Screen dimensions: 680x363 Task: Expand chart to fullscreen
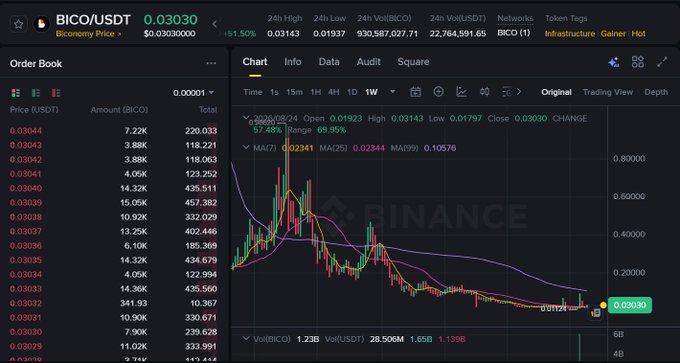coord(662,62)
